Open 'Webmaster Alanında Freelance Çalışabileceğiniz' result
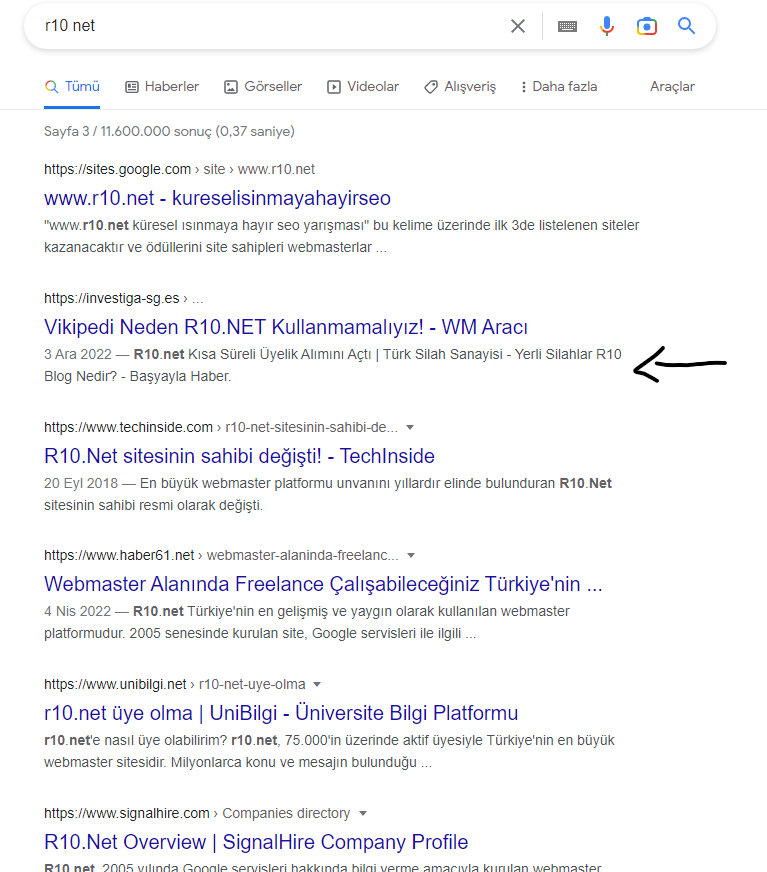Screen dimensions: 767x872 click(x=323, y=584)
